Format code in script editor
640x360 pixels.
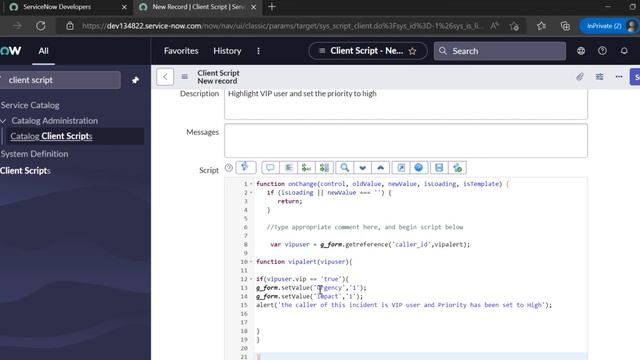[289, 168]
